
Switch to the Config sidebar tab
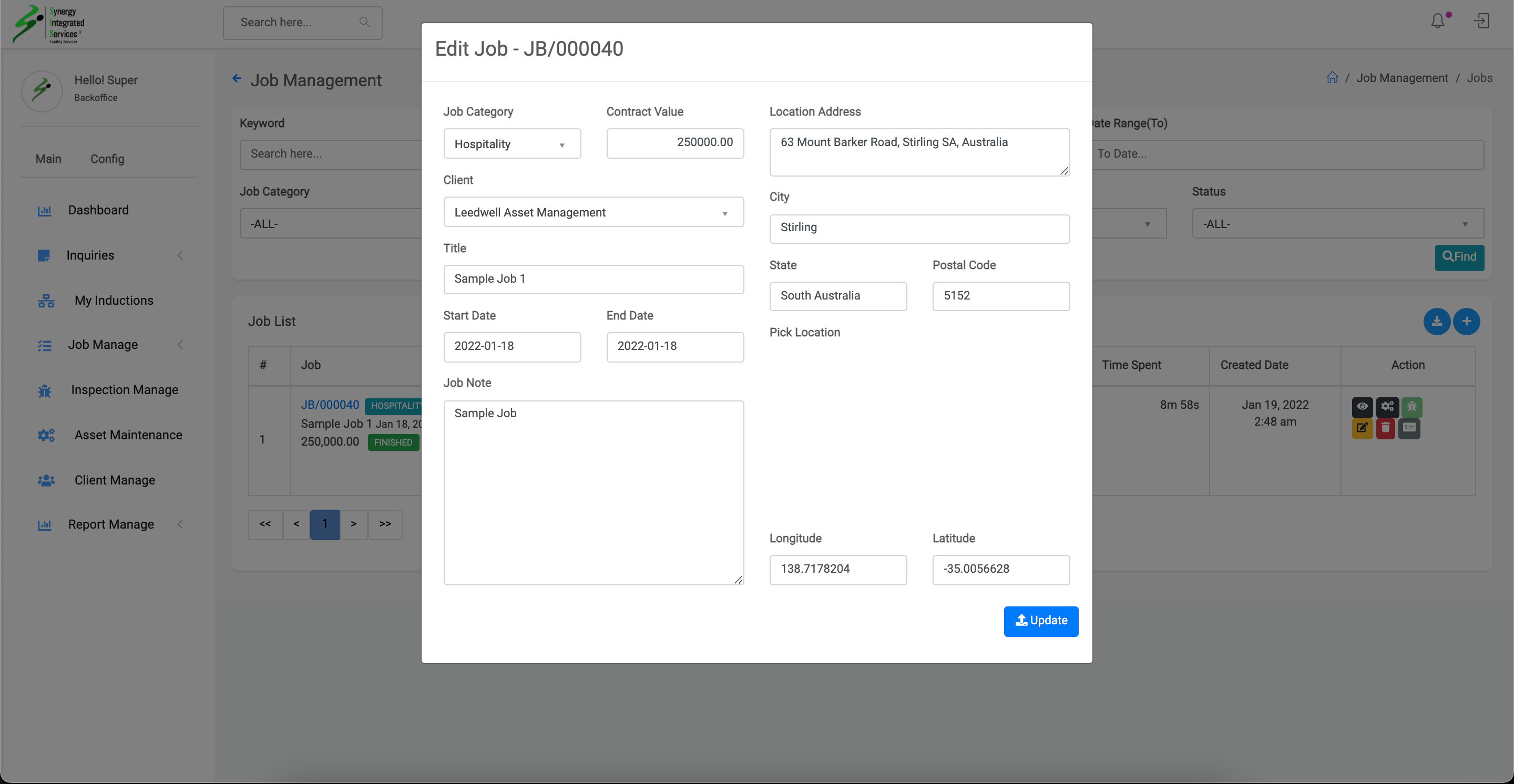[x=107, y=159]
